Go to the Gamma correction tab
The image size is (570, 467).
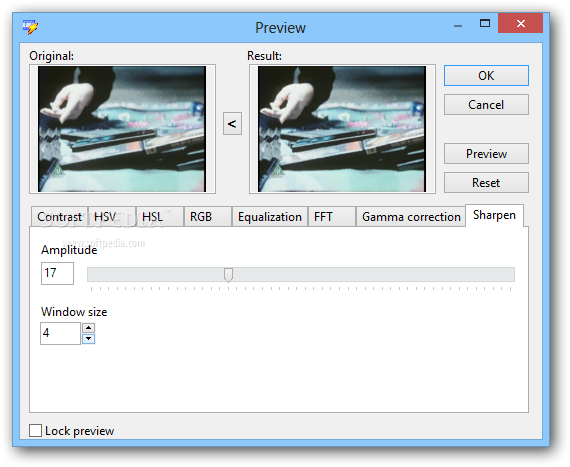(411, 217)
